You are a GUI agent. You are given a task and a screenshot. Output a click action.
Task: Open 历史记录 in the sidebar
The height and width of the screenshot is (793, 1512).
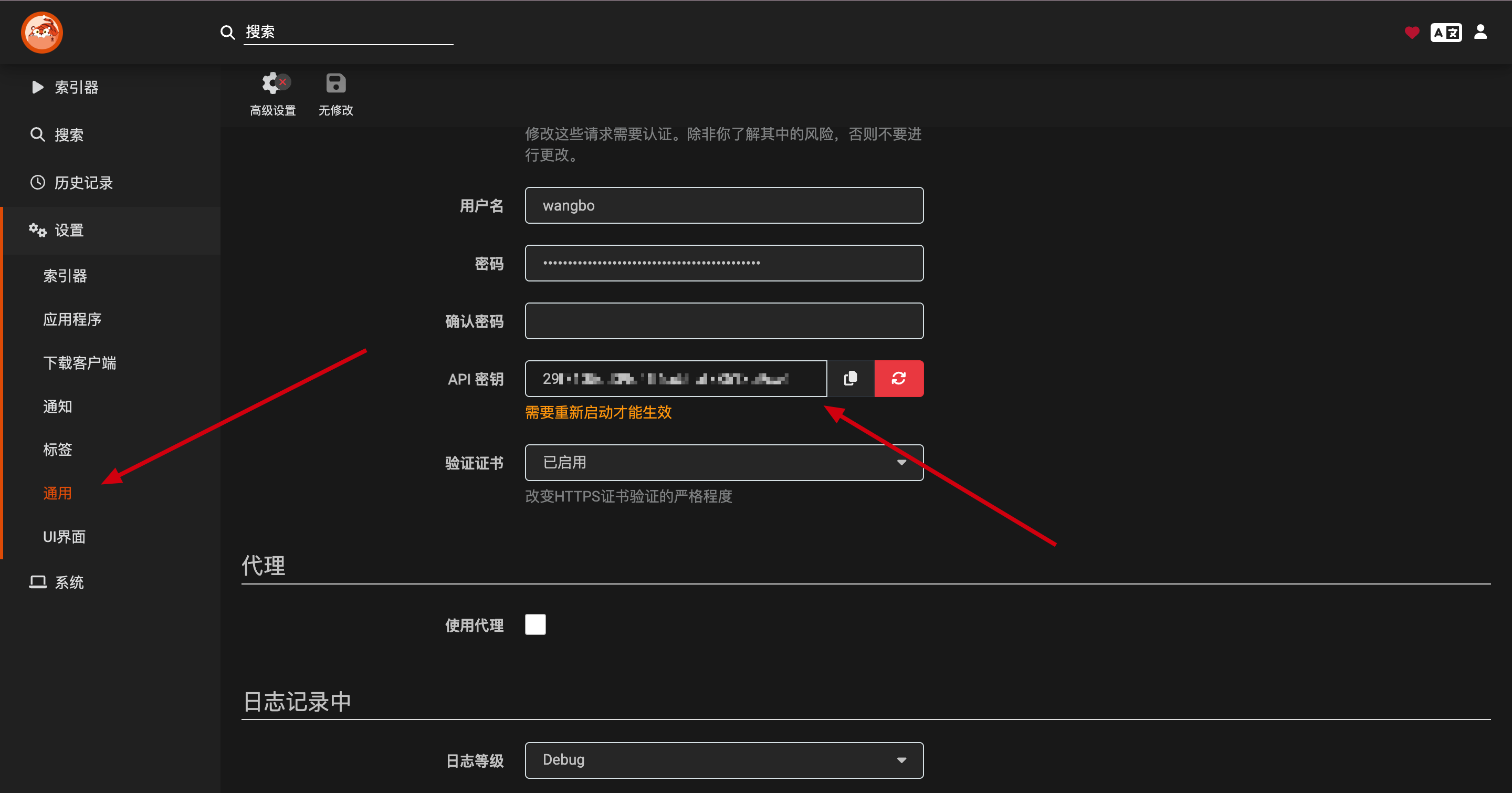(83, 183)
